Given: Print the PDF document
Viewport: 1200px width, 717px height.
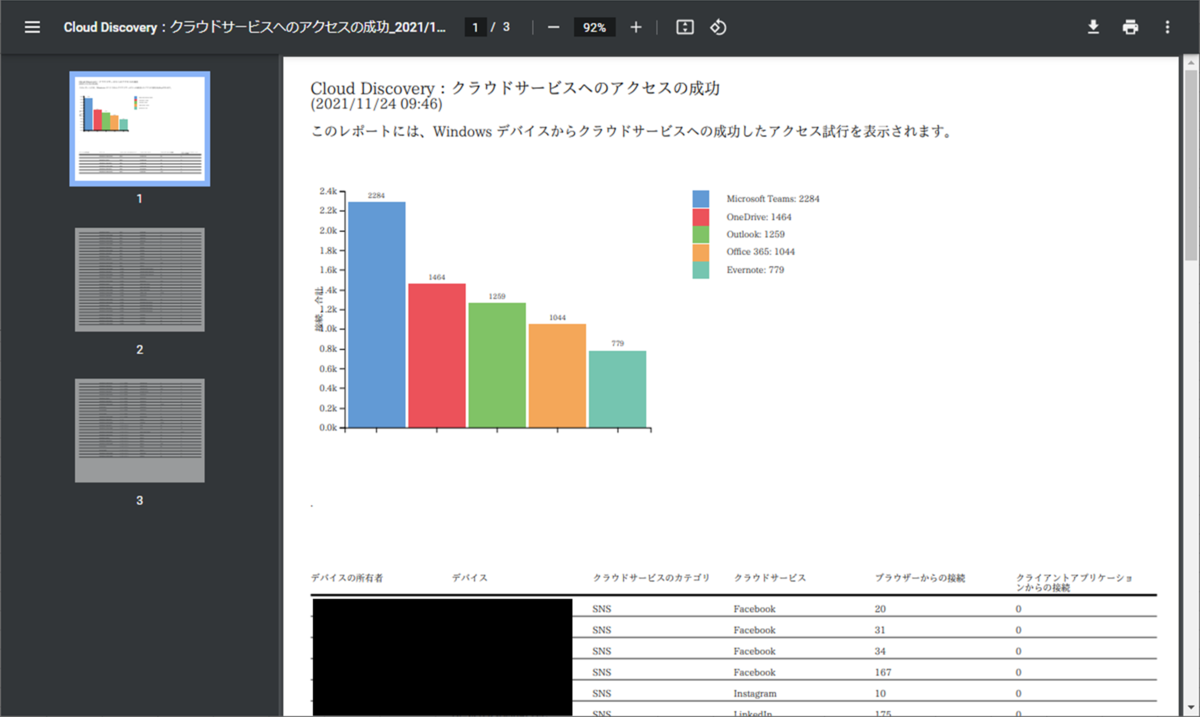Looking at the screenshot, I should click(x=1130, y=27).
